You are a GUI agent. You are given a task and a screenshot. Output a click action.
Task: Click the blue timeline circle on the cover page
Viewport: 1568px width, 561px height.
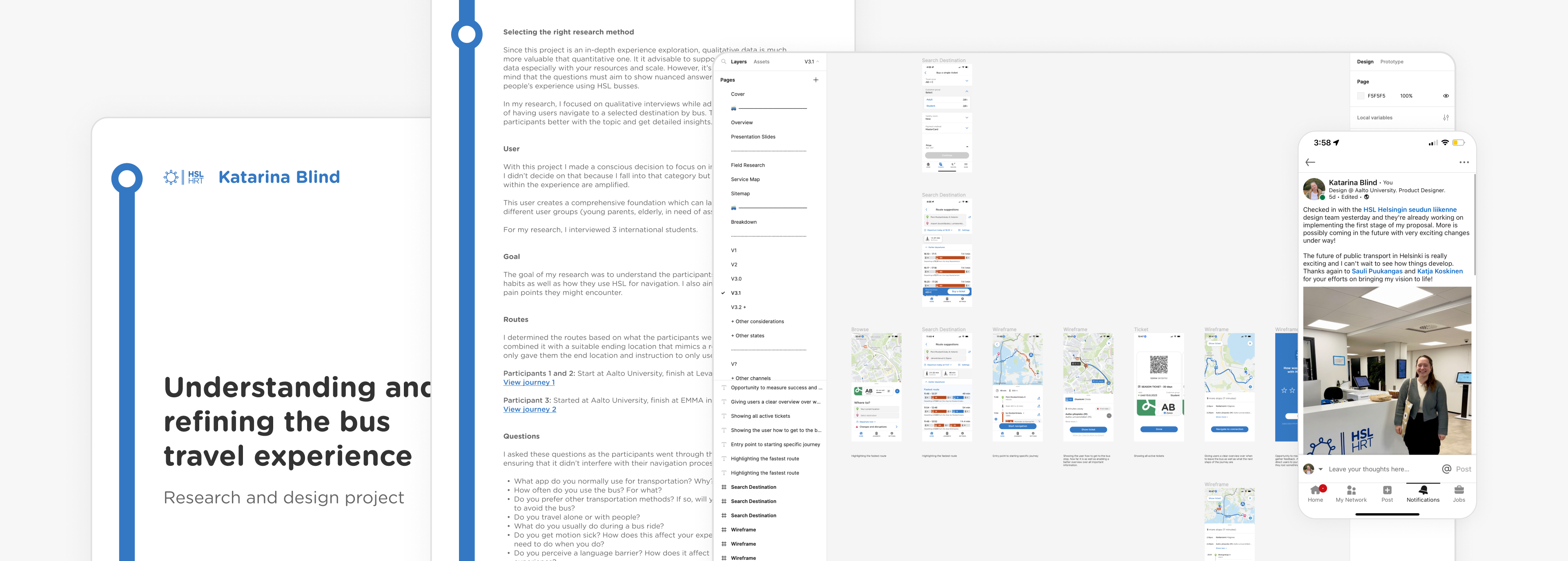pos(127,179)
